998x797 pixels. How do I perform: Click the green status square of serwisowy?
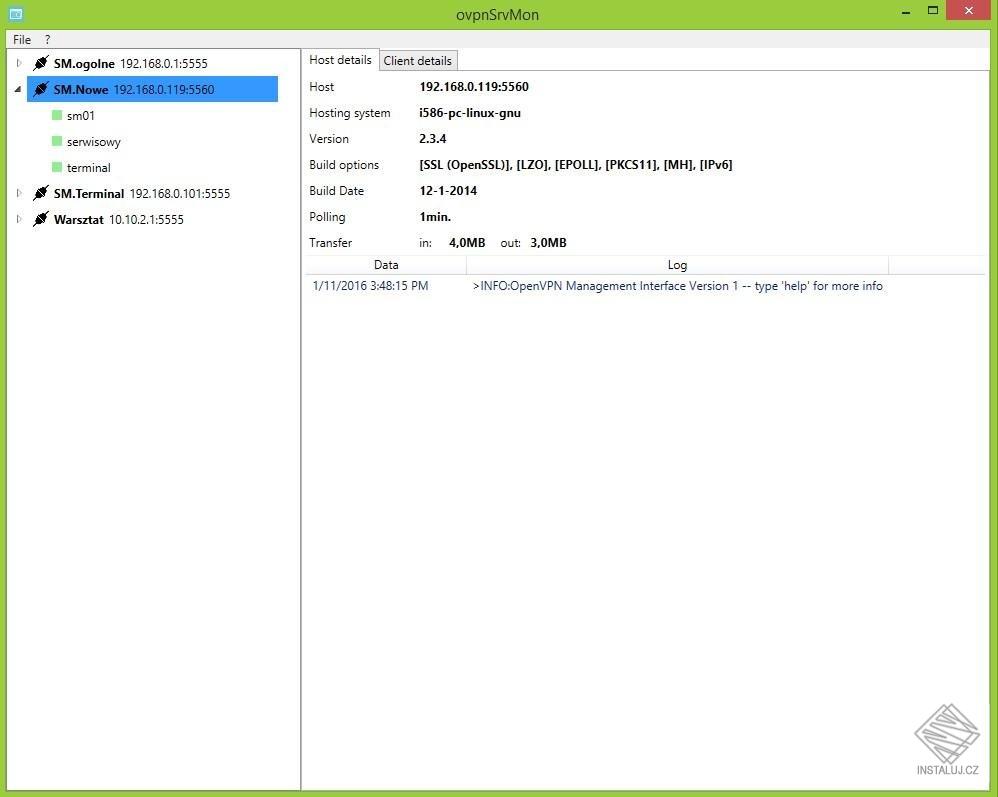click(x=57, y=141)
